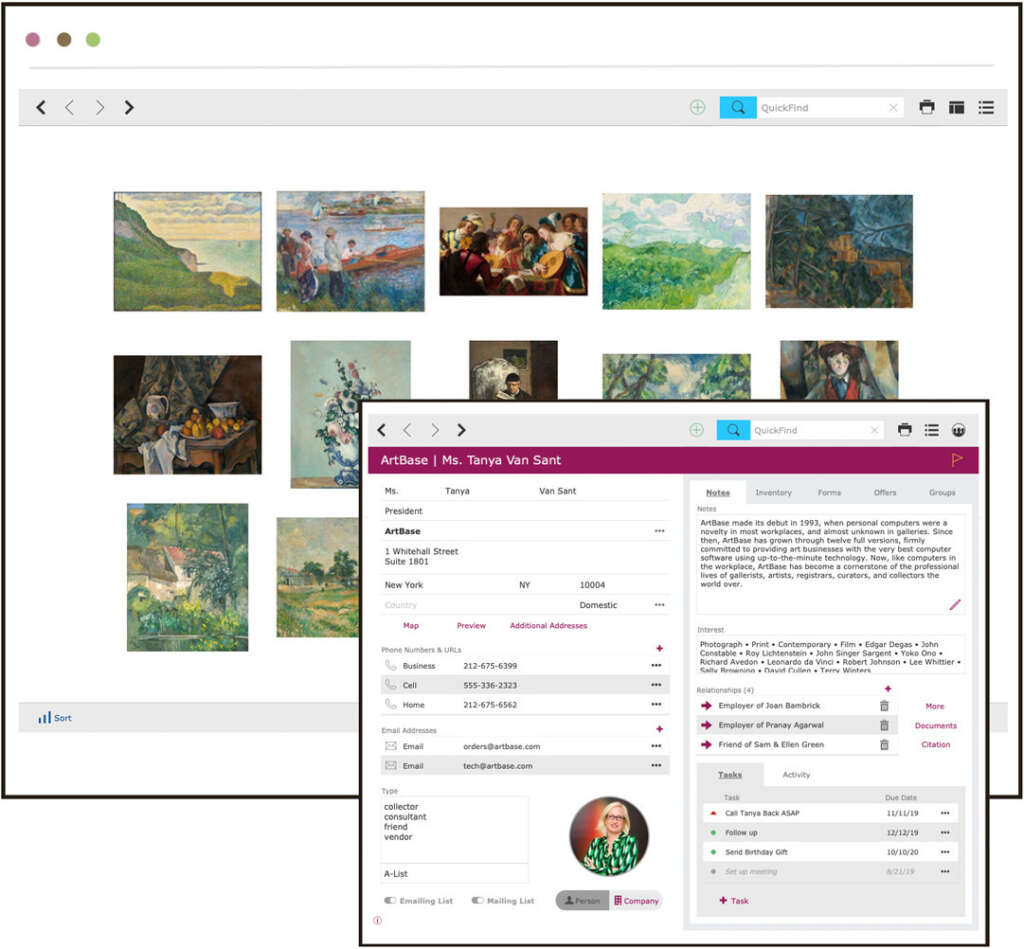Delete the Employer of Joan Bambrick relationship

coord(884,706)
